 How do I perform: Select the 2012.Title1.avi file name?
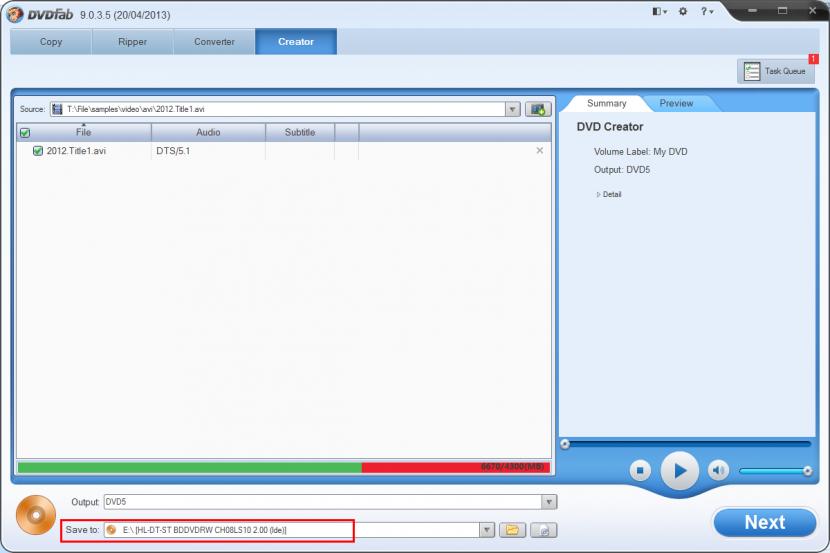tap(76, 151)
